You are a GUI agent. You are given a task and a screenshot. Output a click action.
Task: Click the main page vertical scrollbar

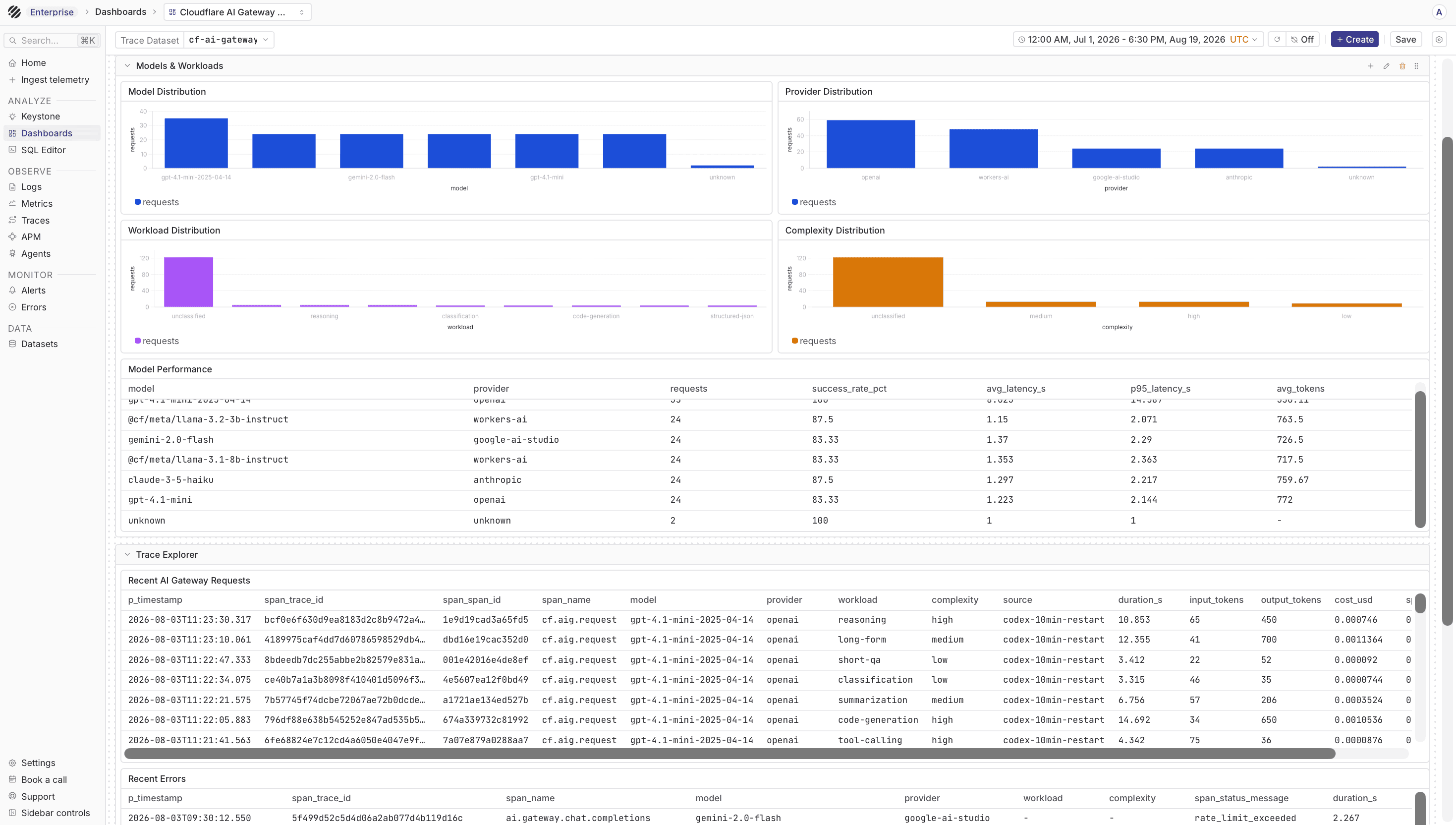coord(1448,381)
